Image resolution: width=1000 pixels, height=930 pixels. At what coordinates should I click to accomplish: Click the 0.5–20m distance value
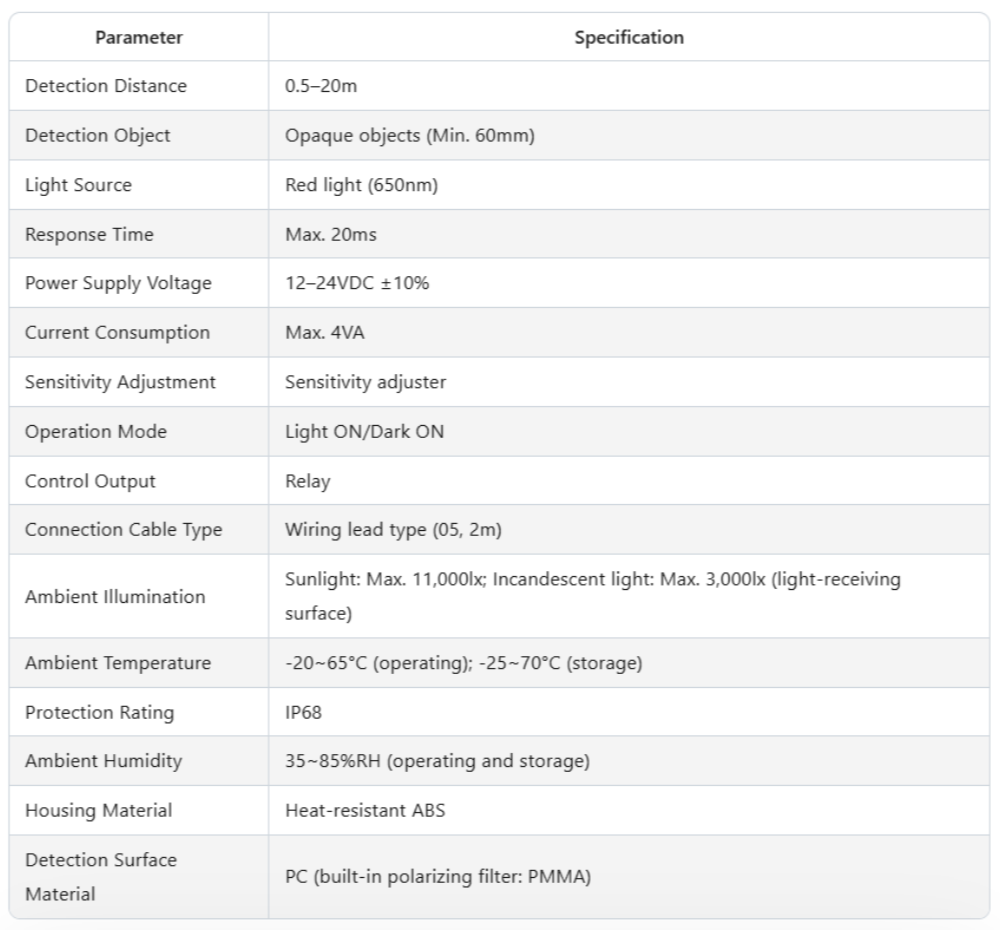click(321, 86)
